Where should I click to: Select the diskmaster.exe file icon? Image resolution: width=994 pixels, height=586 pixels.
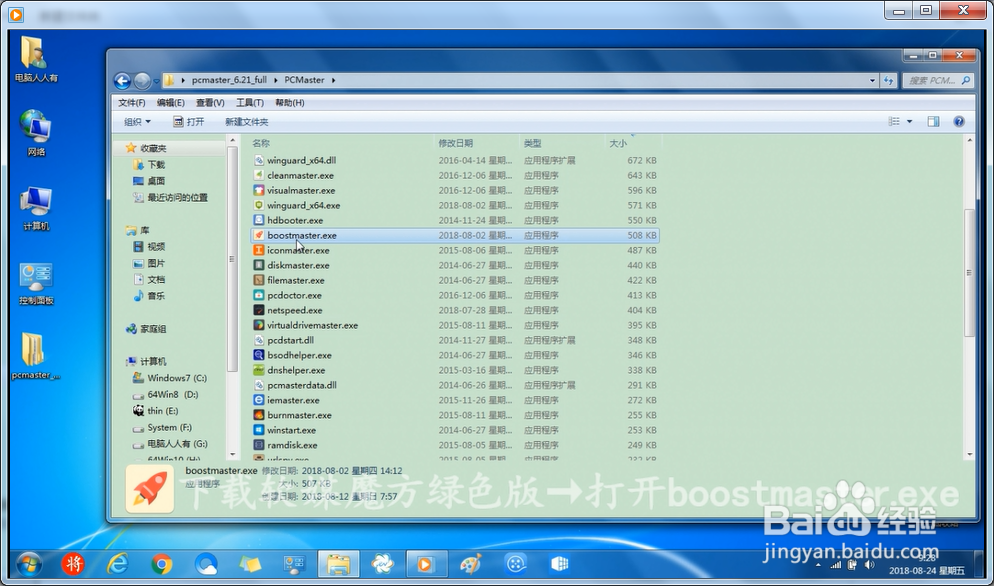259,265
